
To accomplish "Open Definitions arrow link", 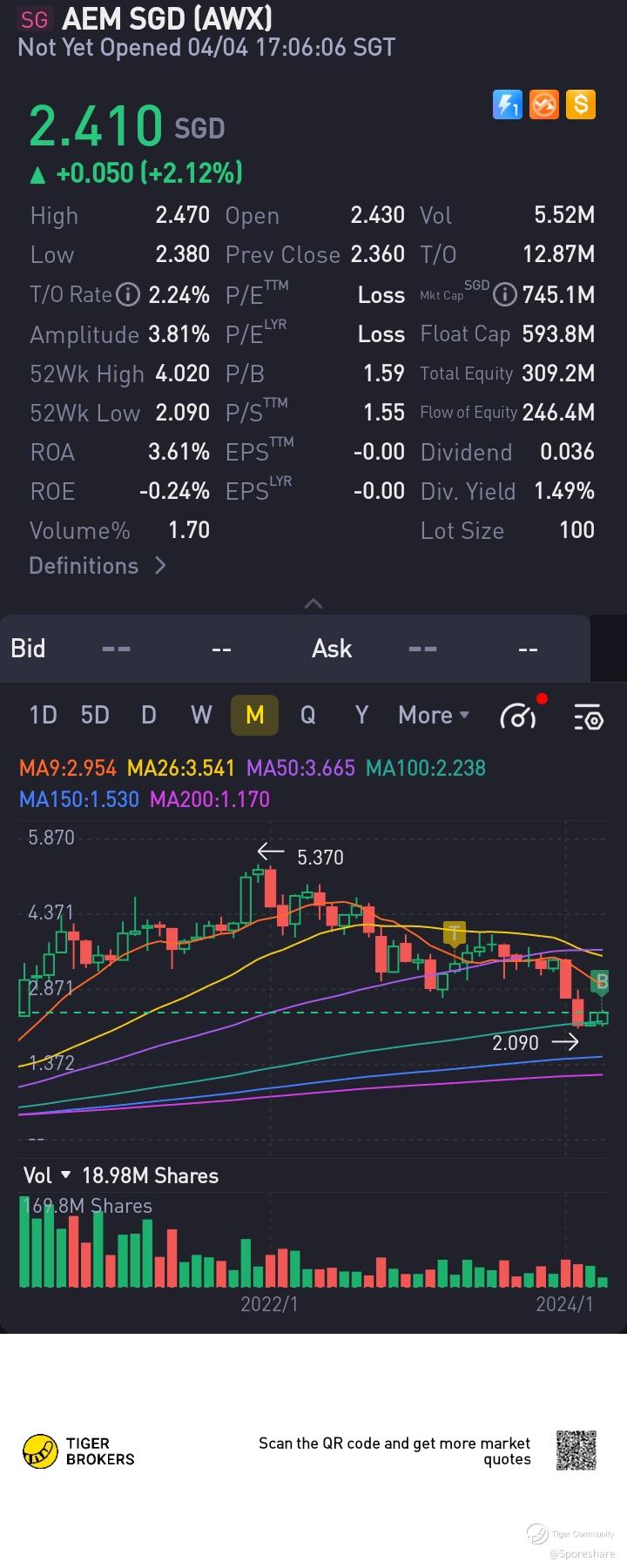I will click(x=98, y=566).
